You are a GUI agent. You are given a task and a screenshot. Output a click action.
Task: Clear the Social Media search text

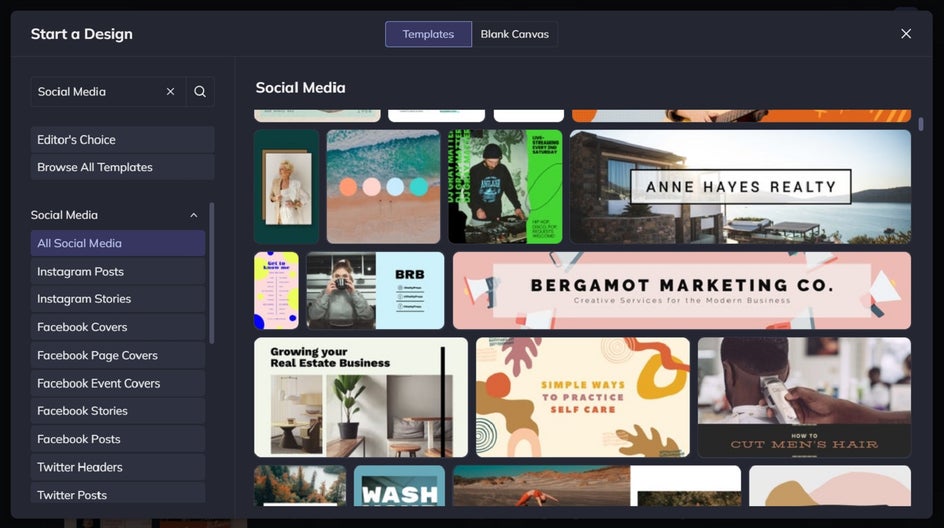[170, 92]
